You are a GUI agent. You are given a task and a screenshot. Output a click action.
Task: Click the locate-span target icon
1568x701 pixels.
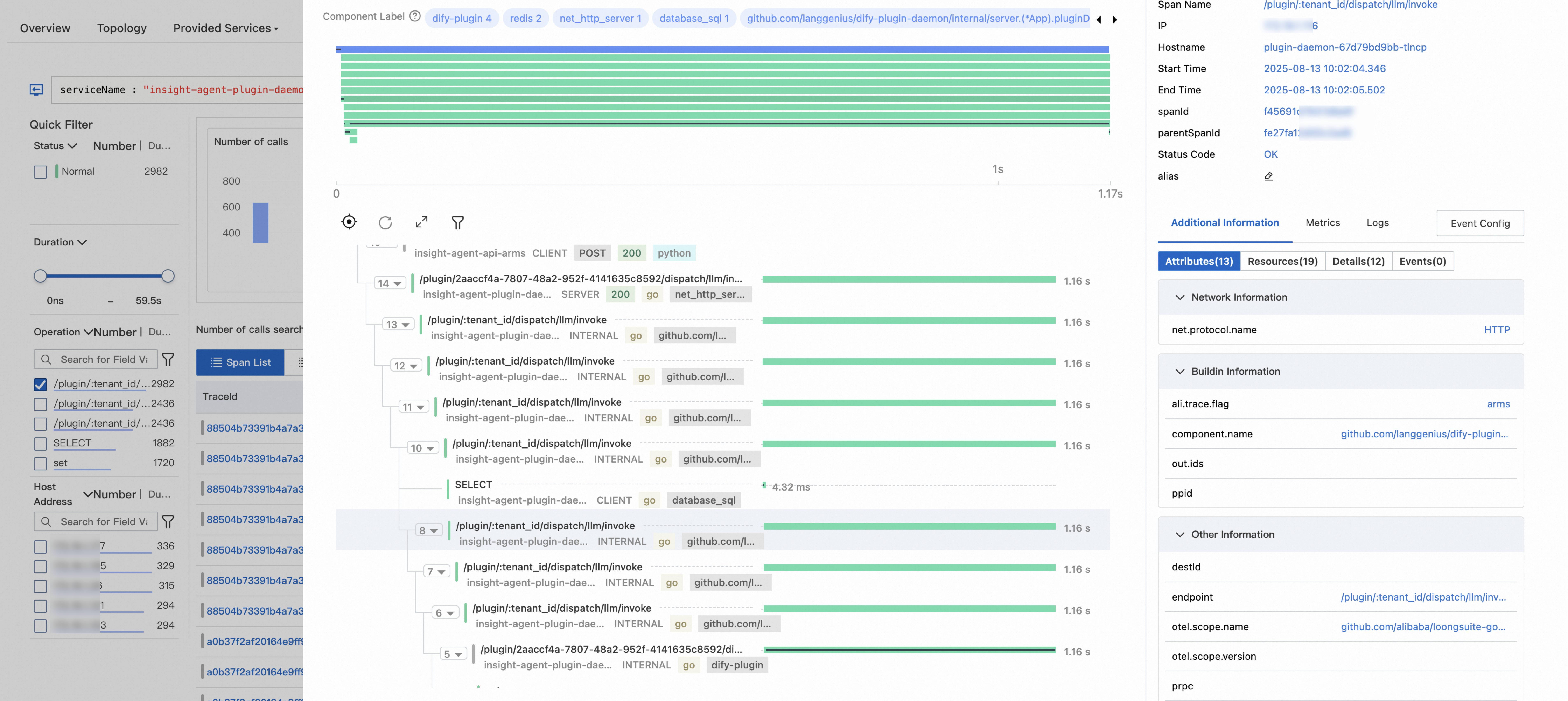point(349,222)
